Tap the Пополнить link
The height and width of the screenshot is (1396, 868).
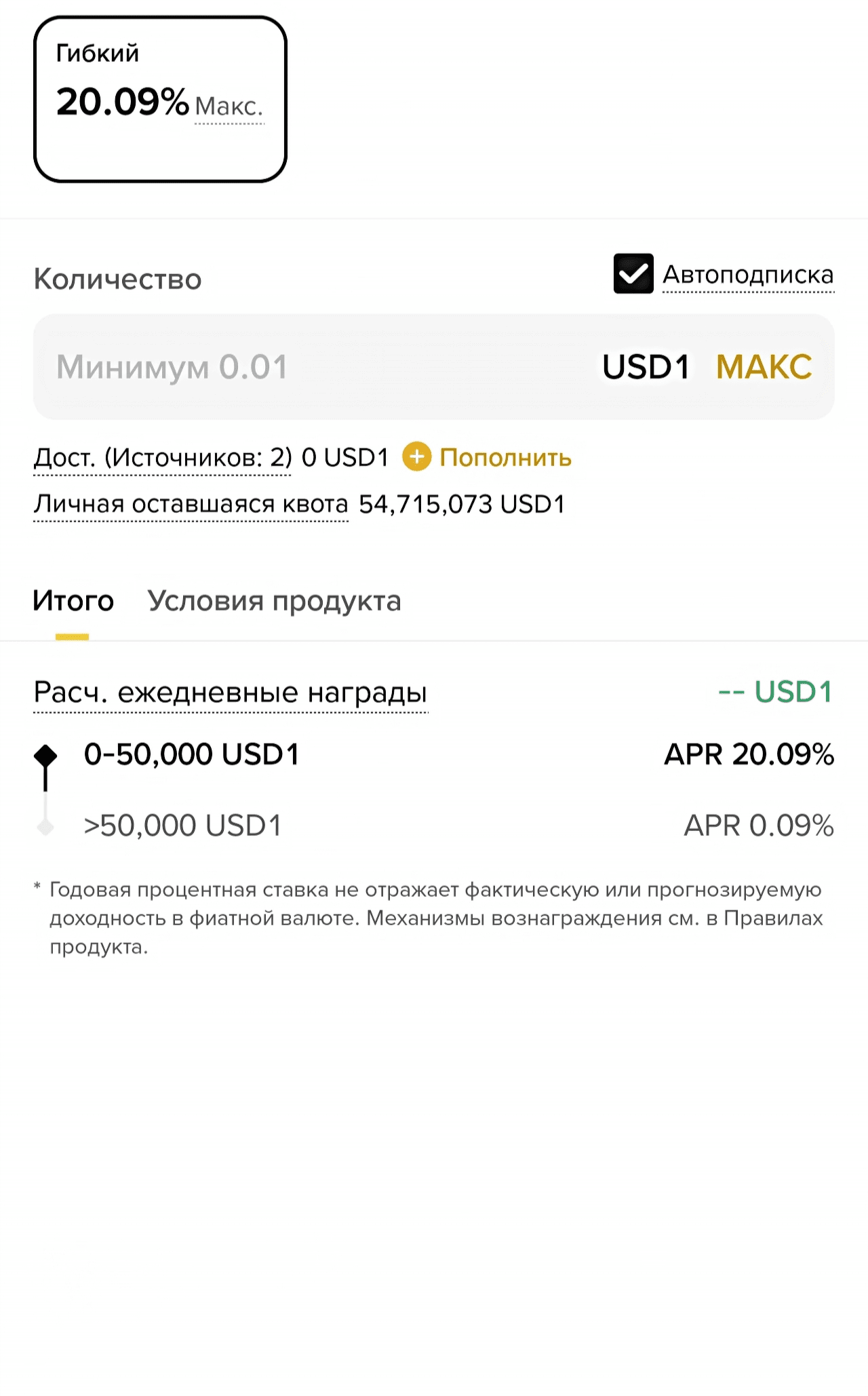pos(506,457)
